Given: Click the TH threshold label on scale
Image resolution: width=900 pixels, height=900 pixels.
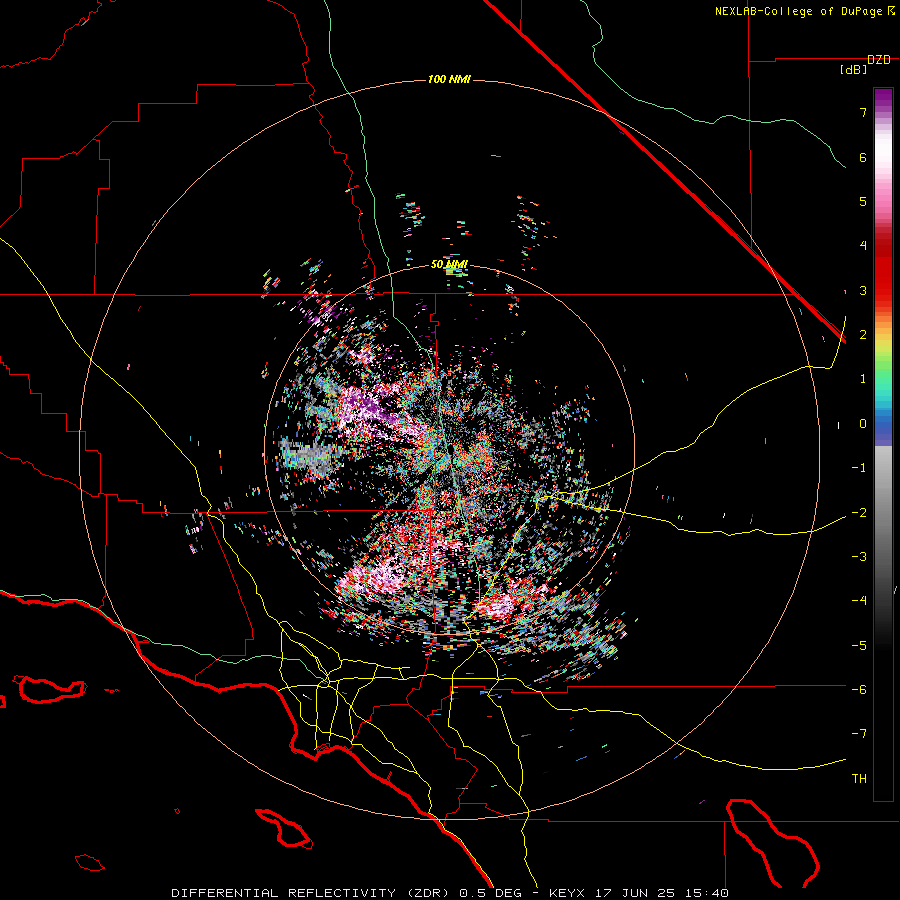Looking at the screenshot, I should [x=859, y=779].
